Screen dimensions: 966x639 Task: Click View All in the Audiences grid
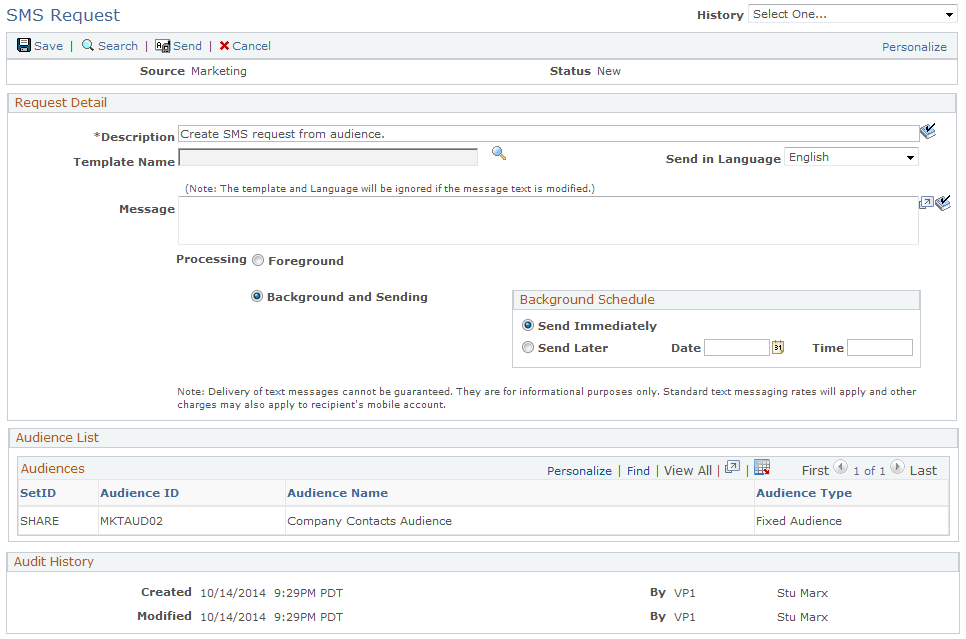687,470
